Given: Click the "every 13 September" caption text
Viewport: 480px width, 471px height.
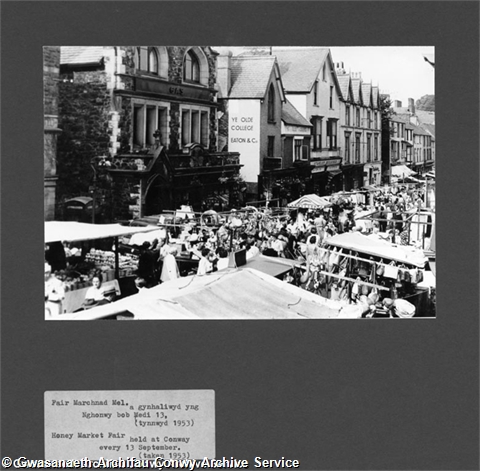Looking at the screenshot, I should tap(140, 447).
